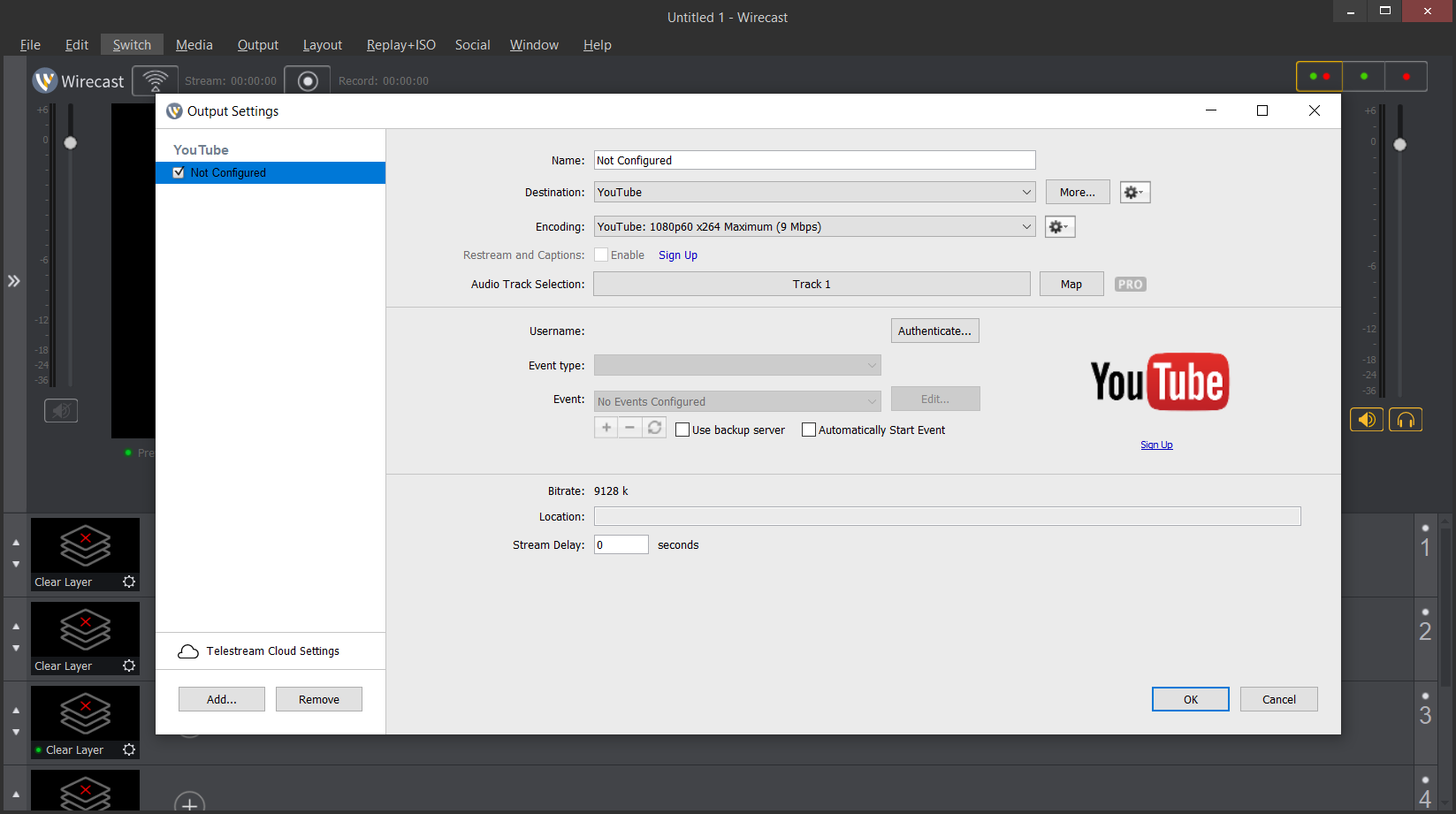Image resolution: width=1456 pixels, height=814 pixels.
Task: Select the single red dot layout button
Action: click(x=1406, y=76)
